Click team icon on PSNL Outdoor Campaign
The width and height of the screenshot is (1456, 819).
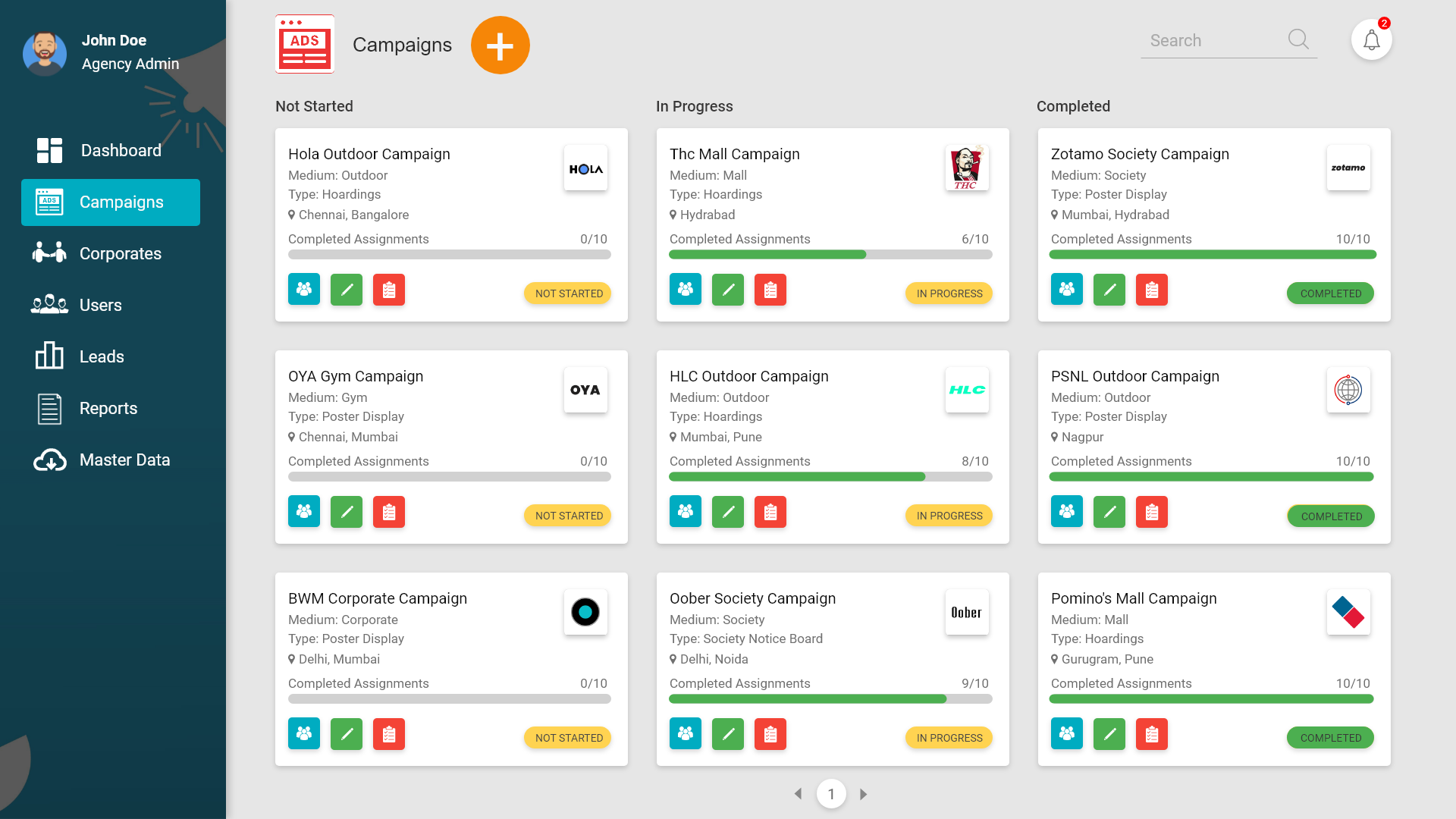coord(1066,512)
